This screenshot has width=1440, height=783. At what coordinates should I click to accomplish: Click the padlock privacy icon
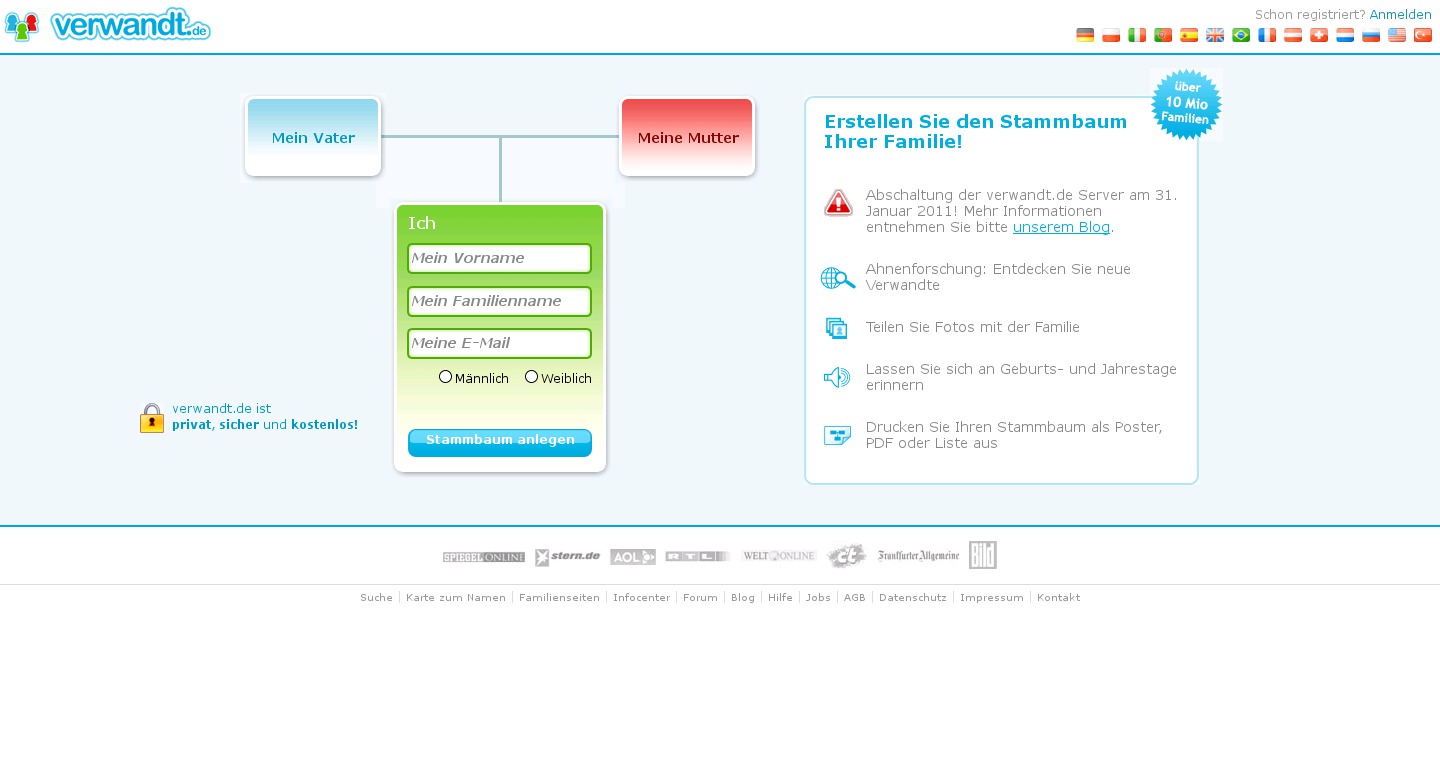tap(152, 418)
